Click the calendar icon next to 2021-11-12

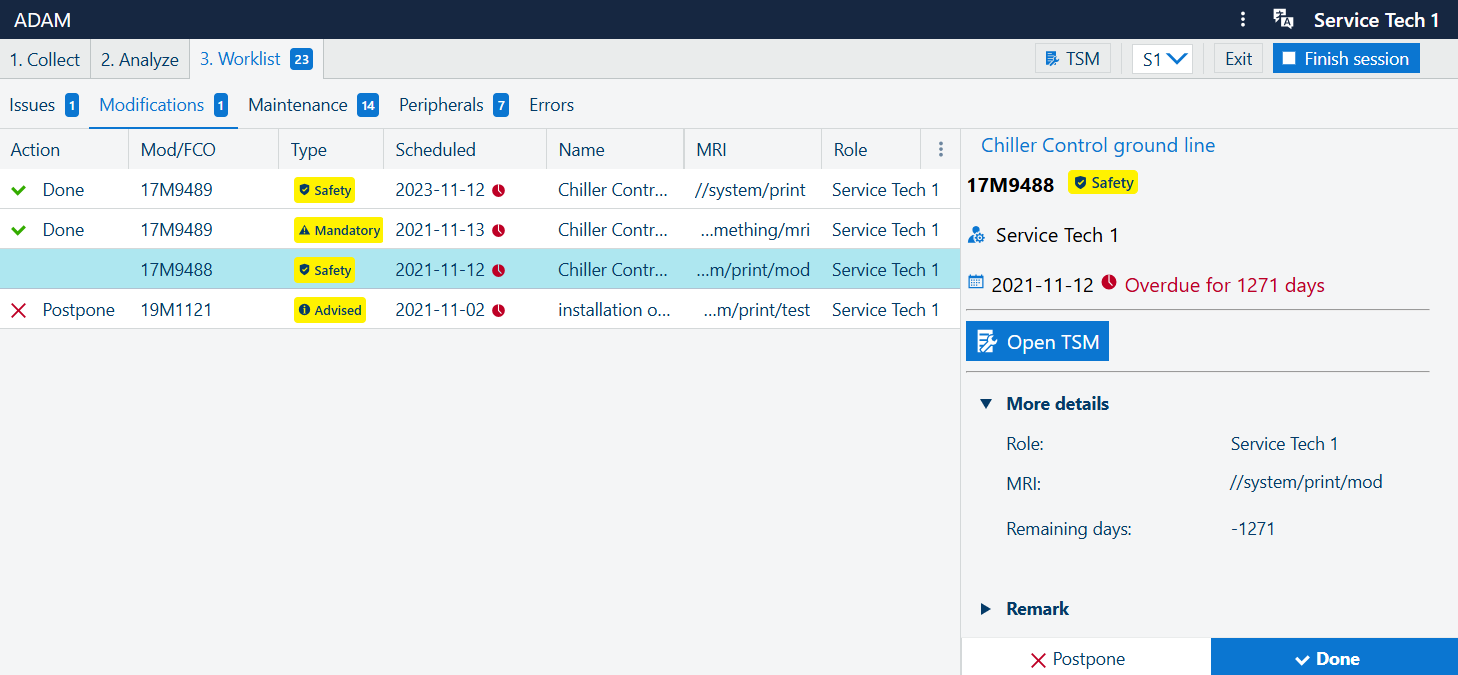[977, 284]
